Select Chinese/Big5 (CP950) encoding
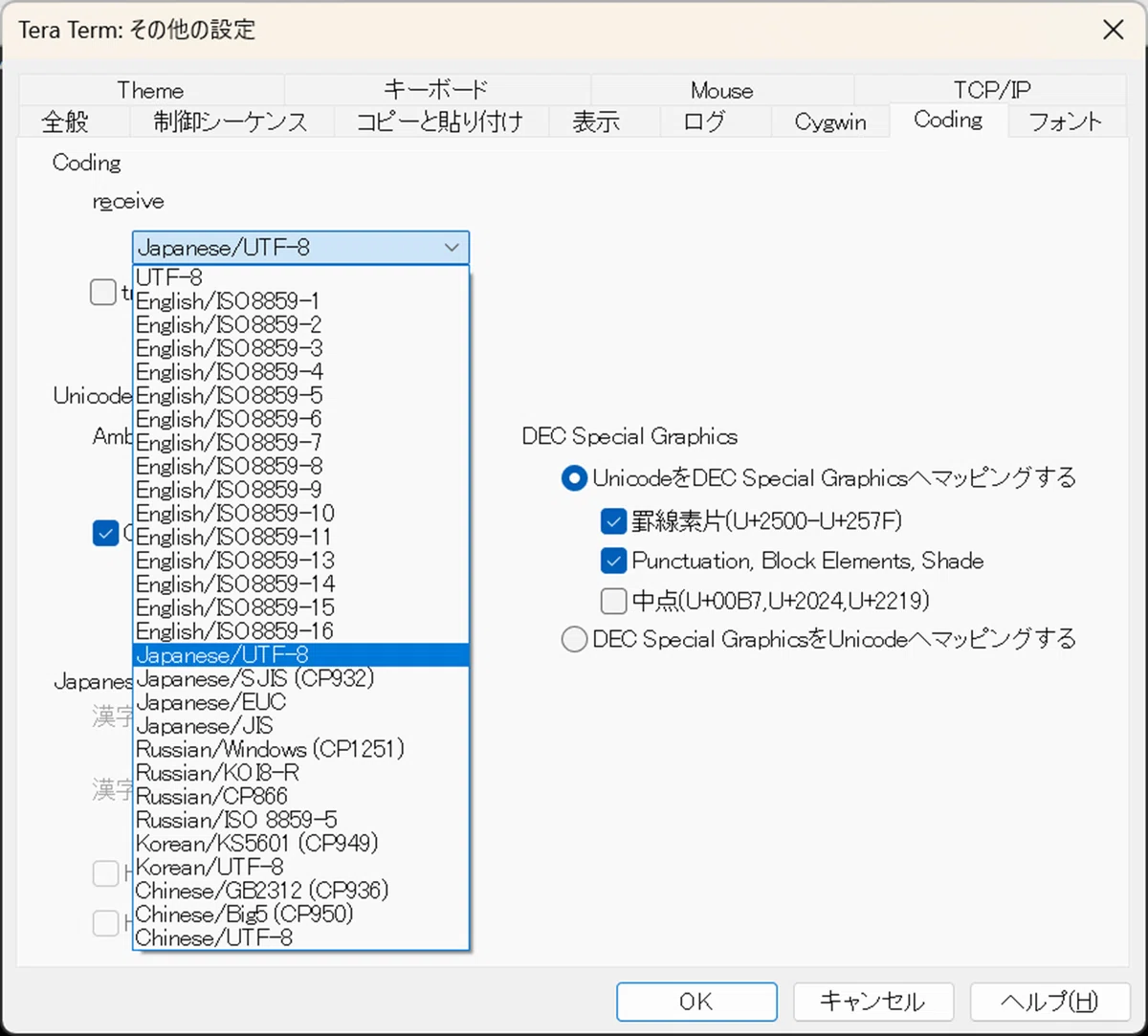This screenshot has height=1036, width=1148. [x=300, y=914]
